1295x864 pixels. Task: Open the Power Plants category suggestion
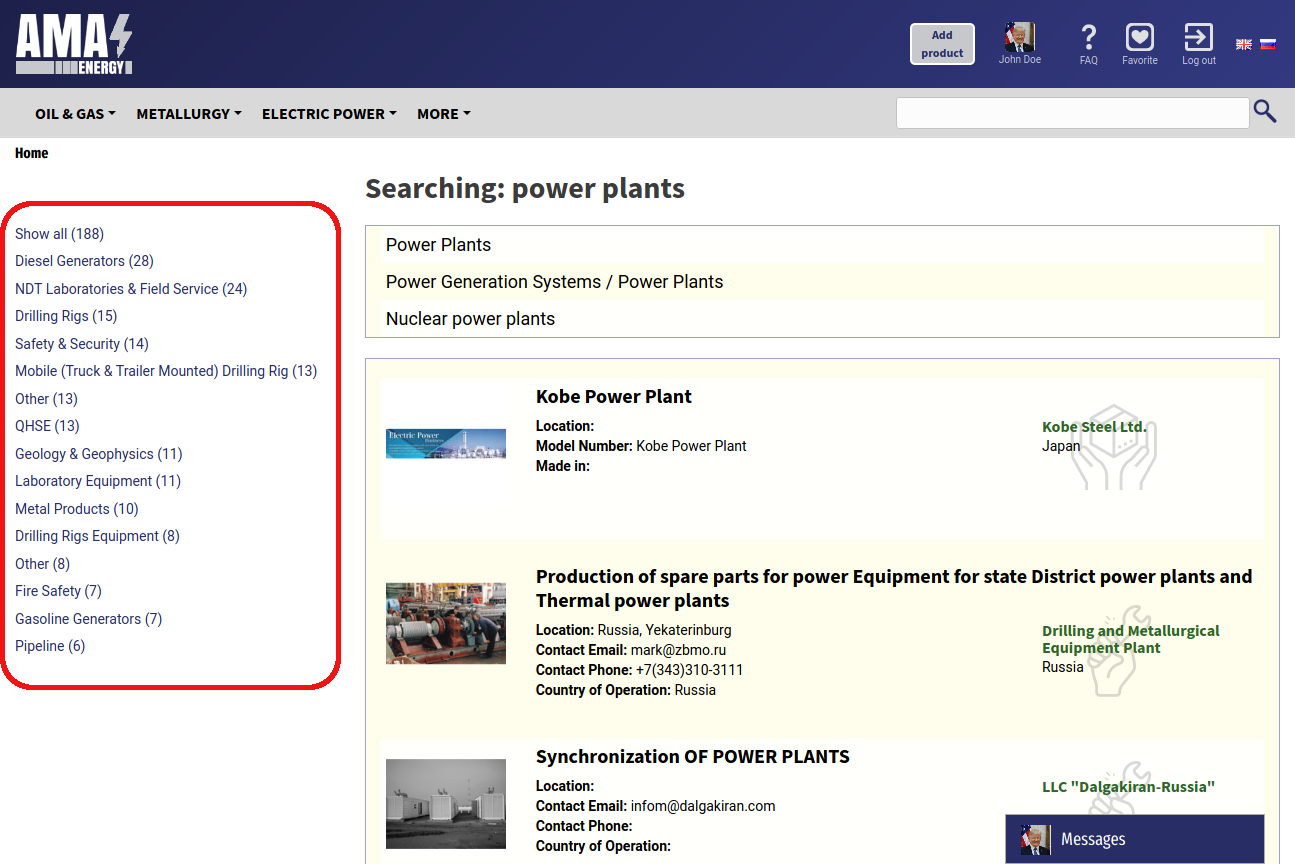438,245
